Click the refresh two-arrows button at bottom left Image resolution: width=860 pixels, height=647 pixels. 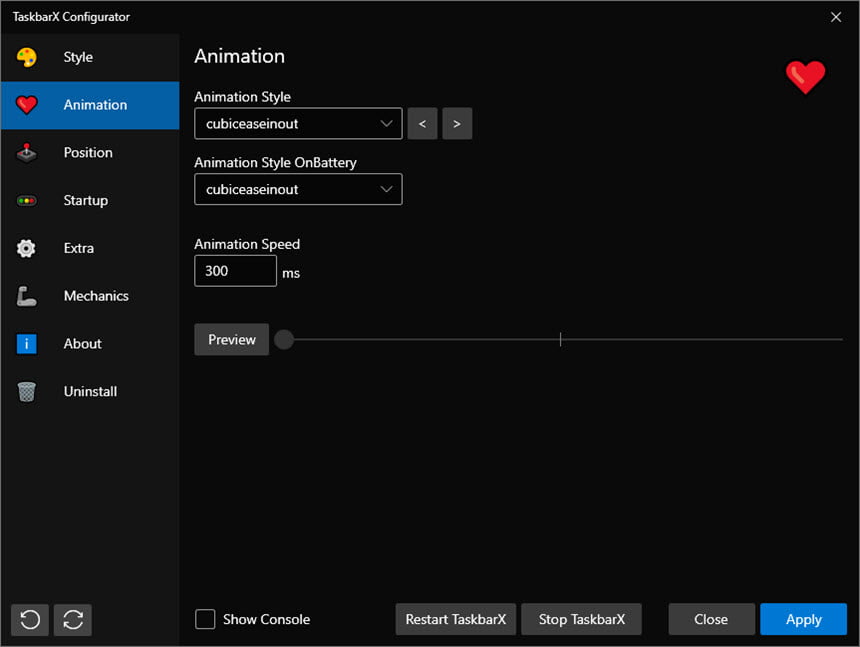point(73,620)
